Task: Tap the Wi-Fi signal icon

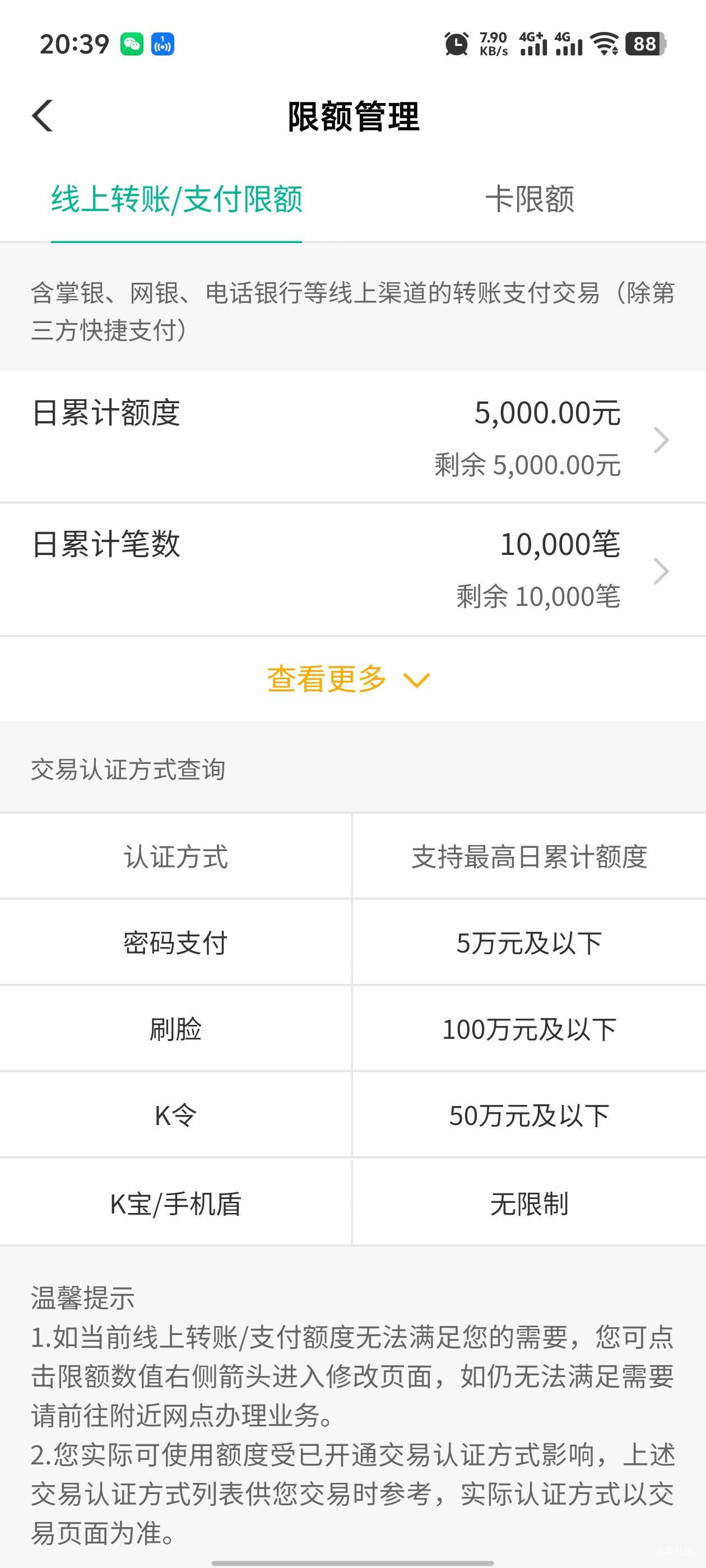Action: [605, 44]
